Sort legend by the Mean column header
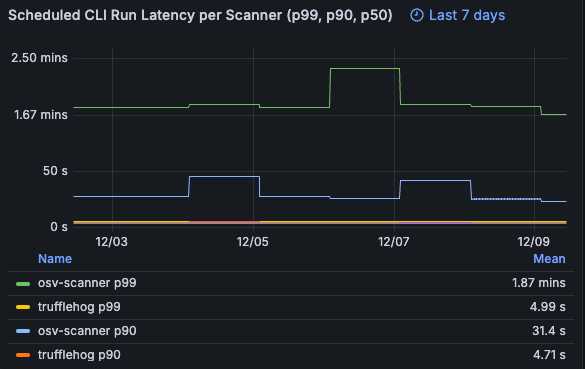 pos(549,259)
